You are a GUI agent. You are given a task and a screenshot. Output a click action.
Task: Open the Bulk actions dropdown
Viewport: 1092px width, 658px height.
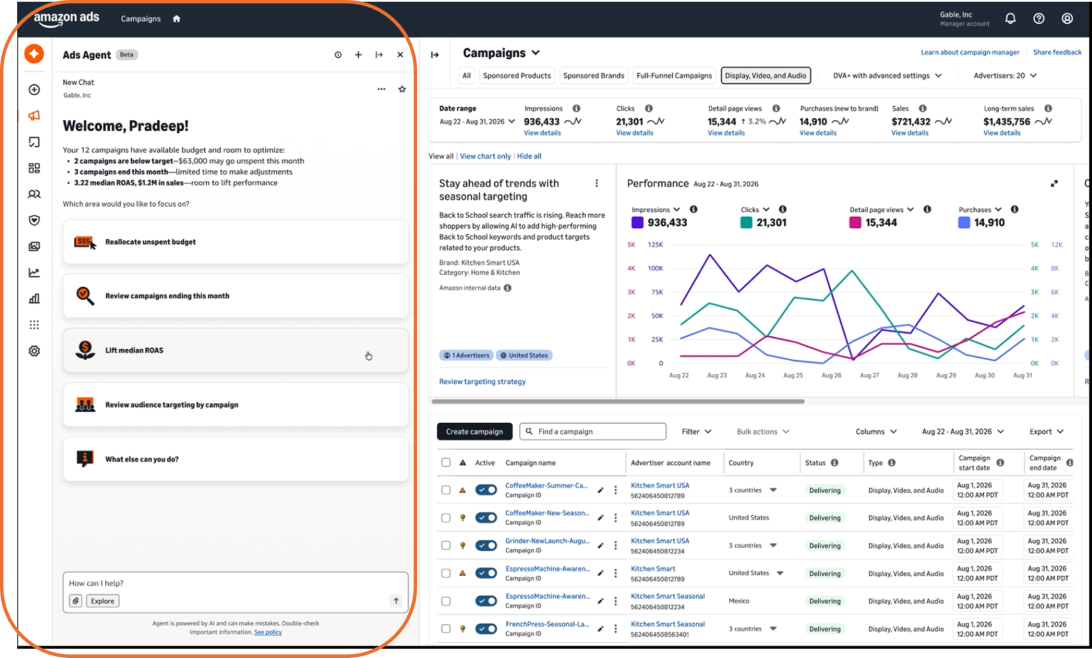click(x=763, y=432)
